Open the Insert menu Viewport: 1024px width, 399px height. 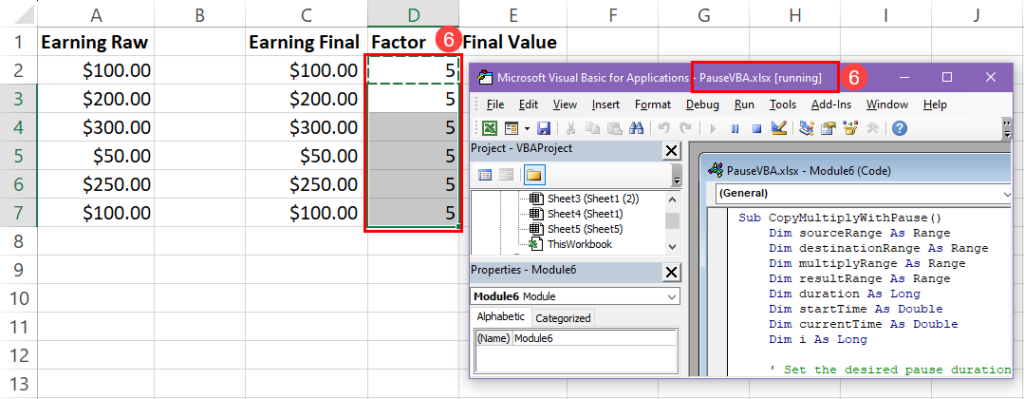[x=606, y=104]
